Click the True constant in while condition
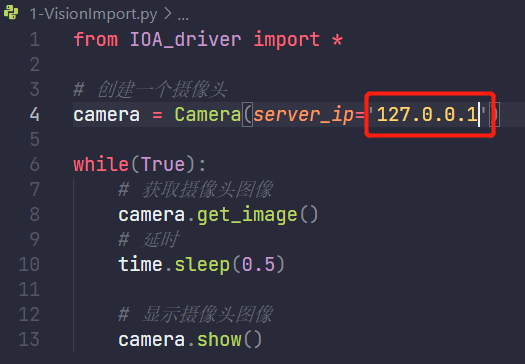The height and width of the screenshot is (364, 525). pos(163,164)
